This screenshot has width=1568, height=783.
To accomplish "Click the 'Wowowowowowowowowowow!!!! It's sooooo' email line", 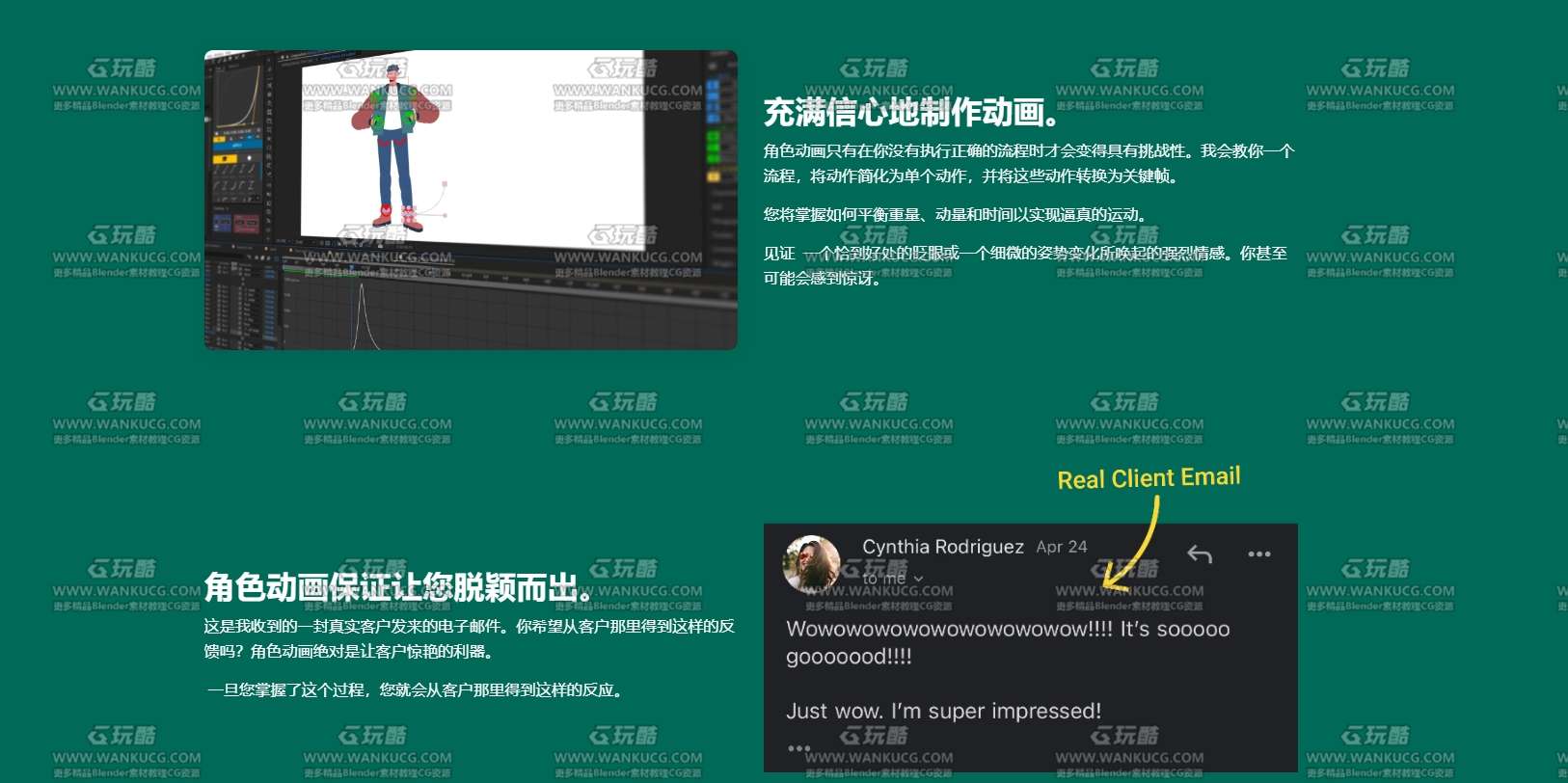I will pyautogui.click(x=1008, y=630).
